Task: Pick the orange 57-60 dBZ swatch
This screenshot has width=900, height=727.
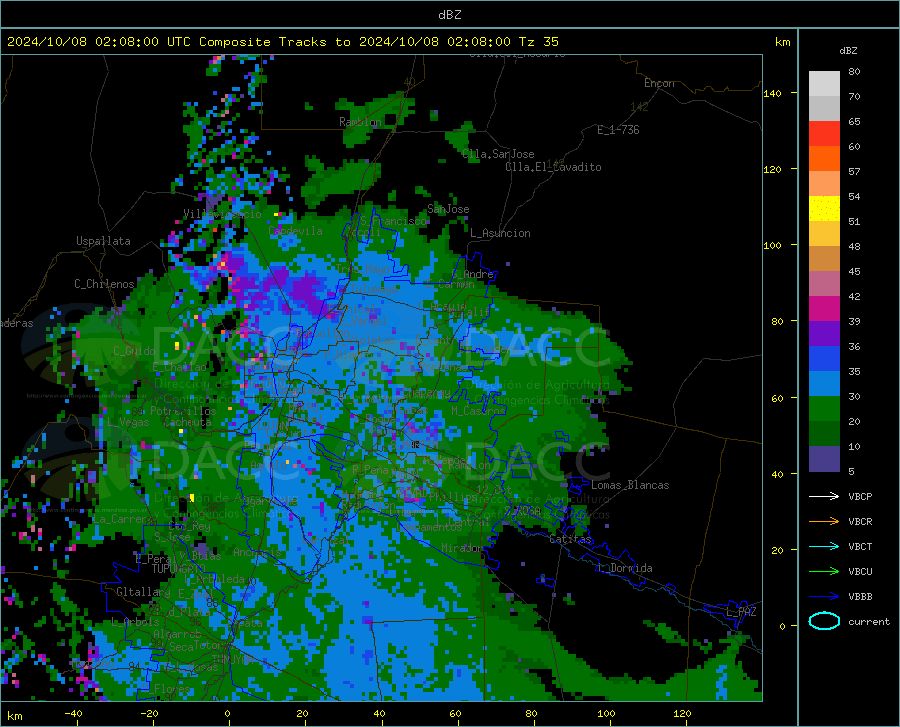Action: (x=824, y=159)
